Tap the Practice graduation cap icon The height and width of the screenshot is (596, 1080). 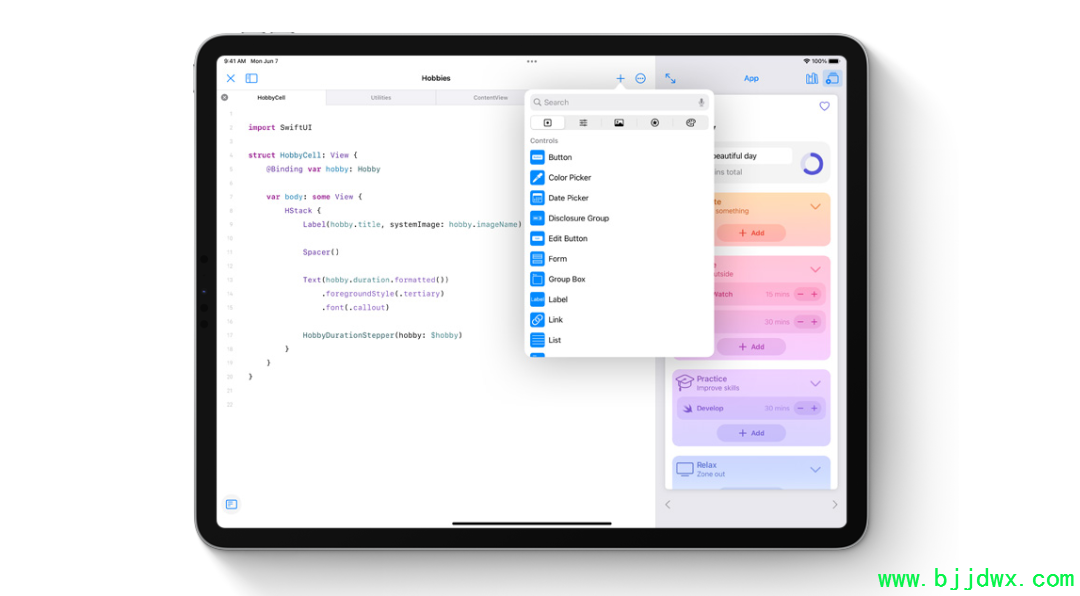click(x=684, y=382)
